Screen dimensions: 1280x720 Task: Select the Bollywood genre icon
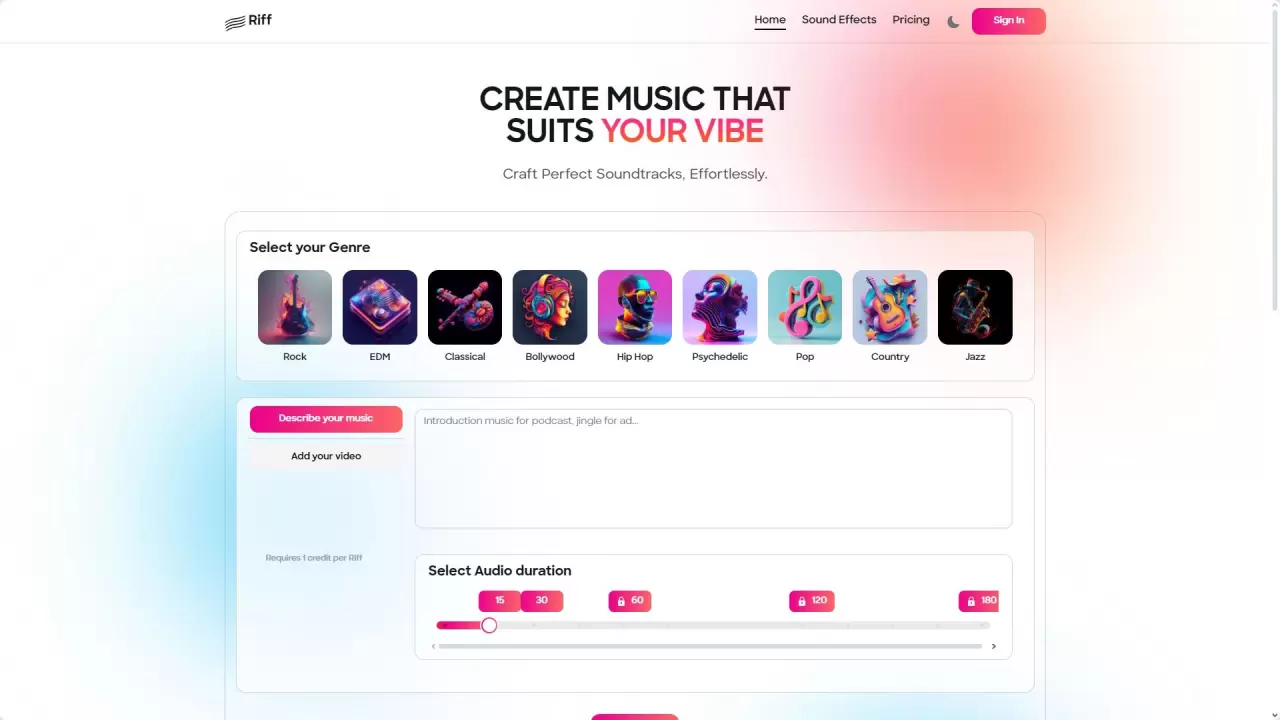(x=550, y=307)
